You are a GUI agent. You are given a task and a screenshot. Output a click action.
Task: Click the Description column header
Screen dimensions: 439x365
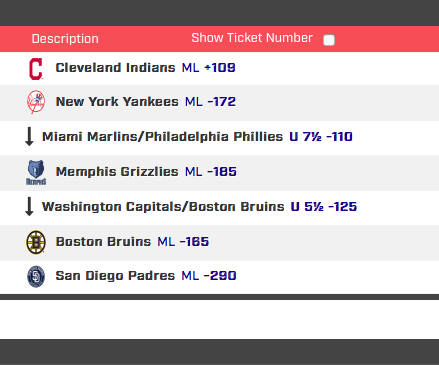coord(65,39)
